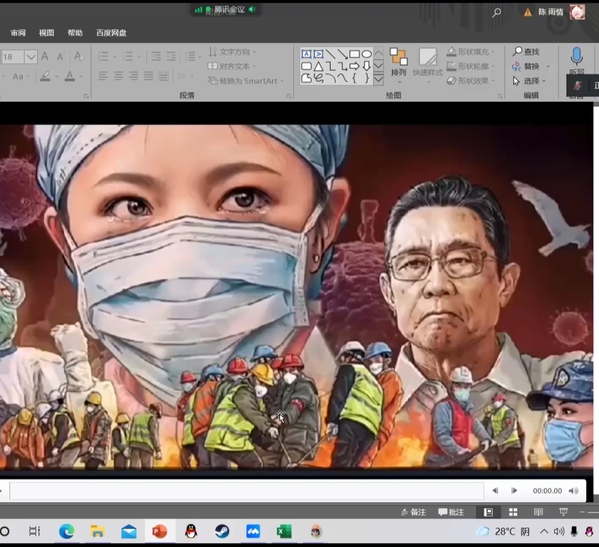Open the font group dialog launcher

(86, 96)
